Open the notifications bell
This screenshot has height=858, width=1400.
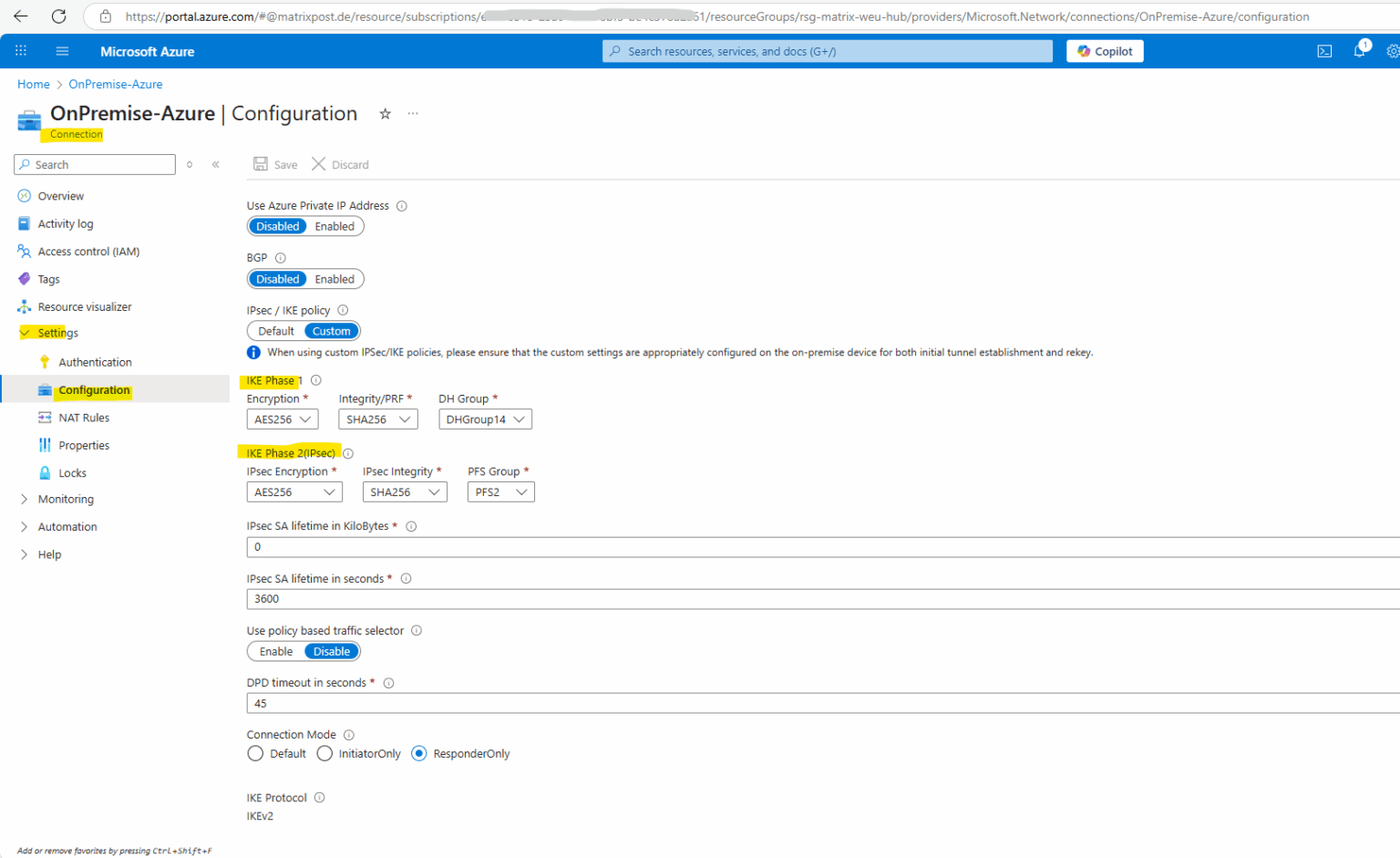tap(1359, 51)
